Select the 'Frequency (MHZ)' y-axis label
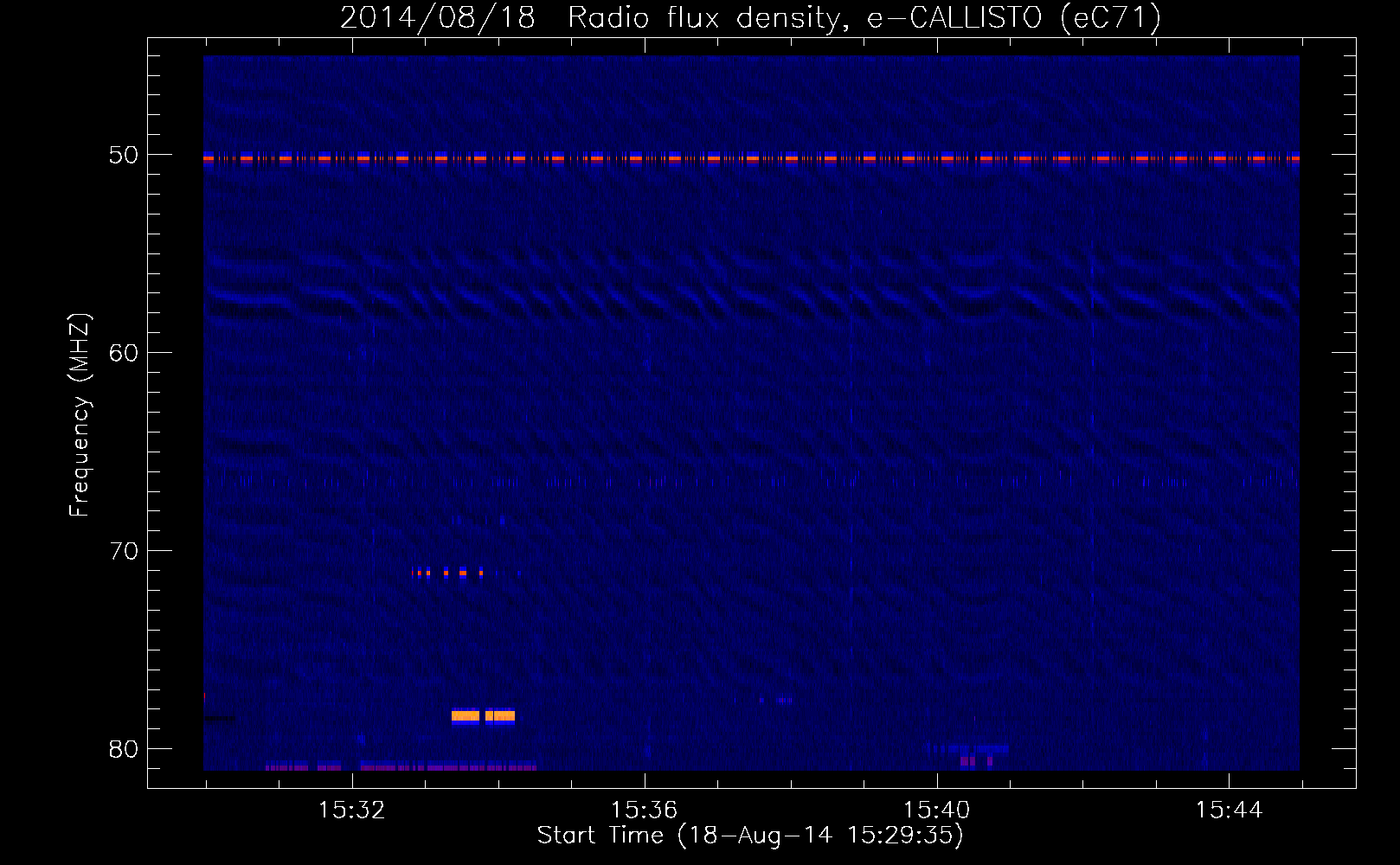 [x=80, y=415]
